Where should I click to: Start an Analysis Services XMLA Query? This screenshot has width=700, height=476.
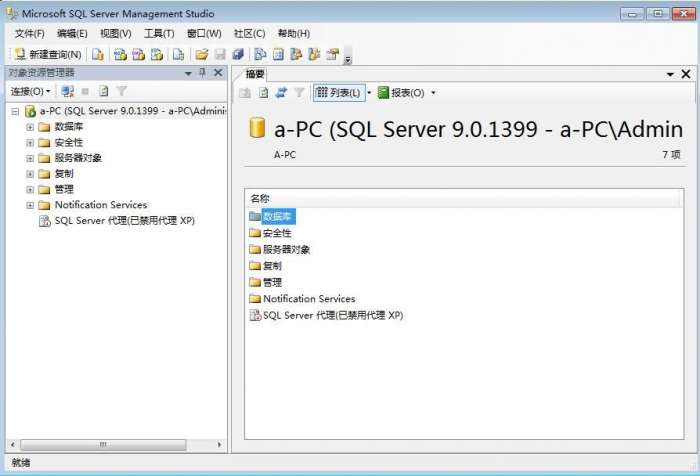click(x=157, y=54)
